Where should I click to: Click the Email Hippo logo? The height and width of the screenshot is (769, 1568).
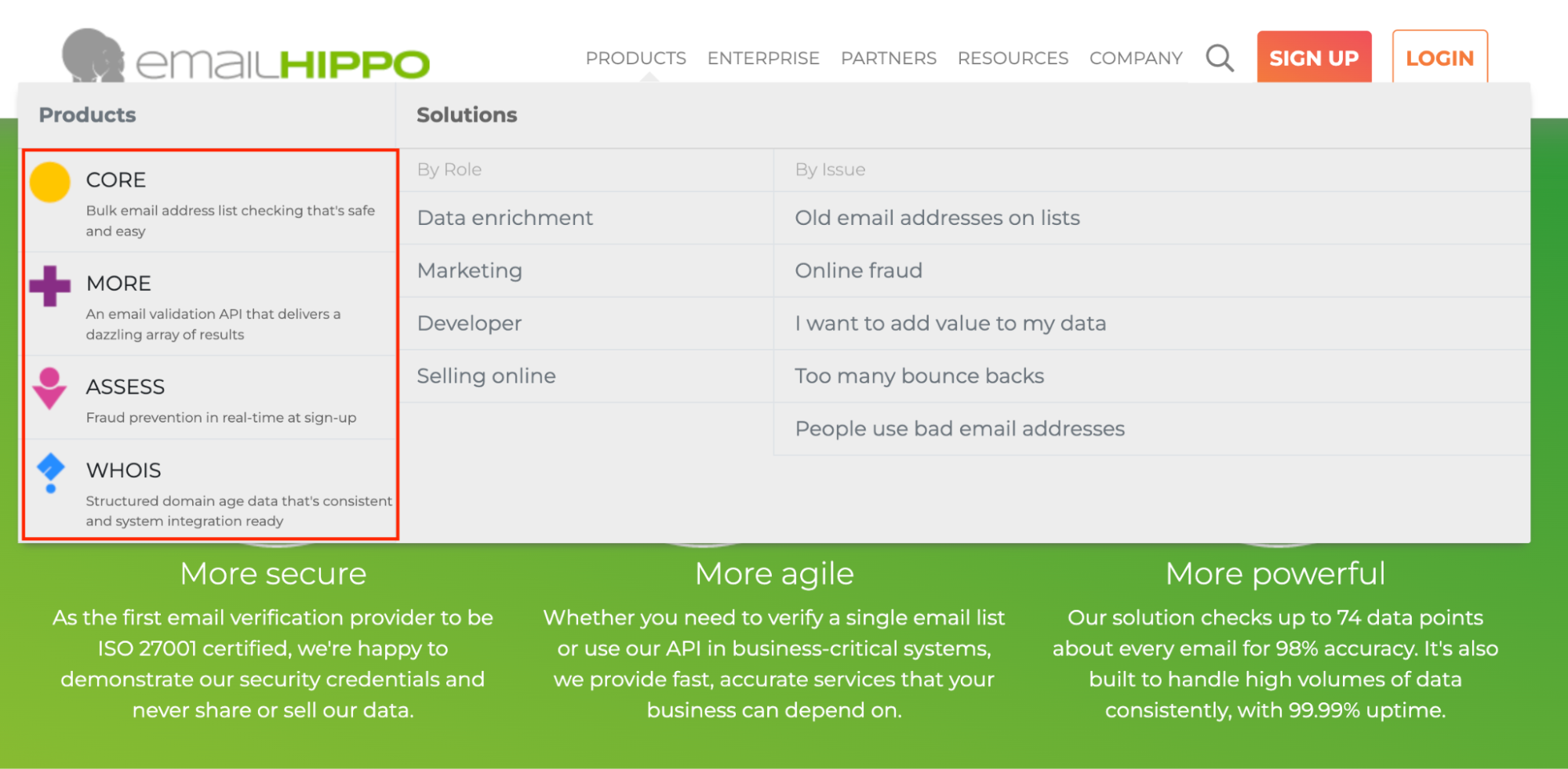pos(246,58)
